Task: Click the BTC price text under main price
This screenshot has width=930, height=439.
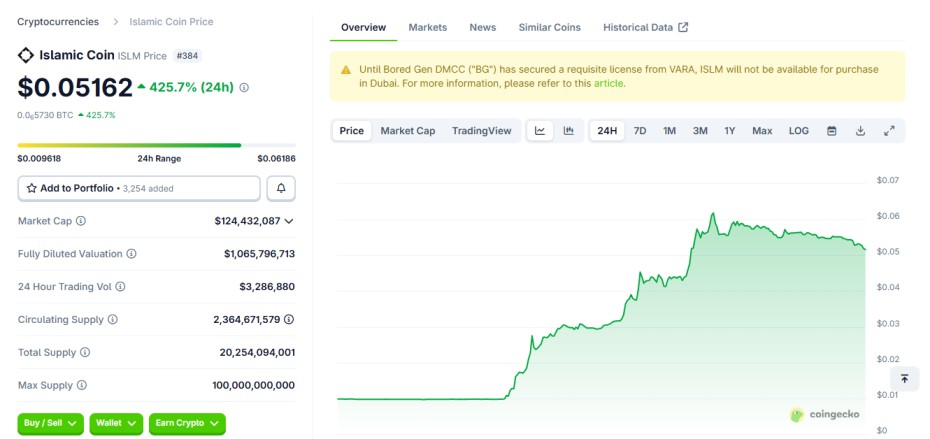Action: tap(45, 116)
